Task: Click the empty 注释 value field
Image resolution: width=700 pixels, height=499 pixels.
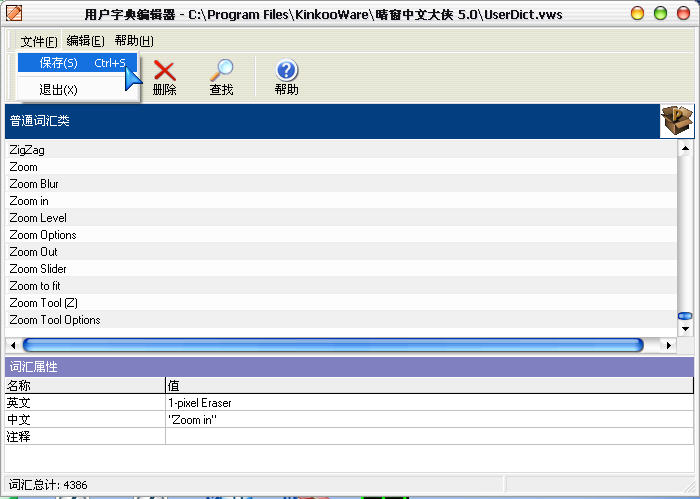Action: (429, 437)
